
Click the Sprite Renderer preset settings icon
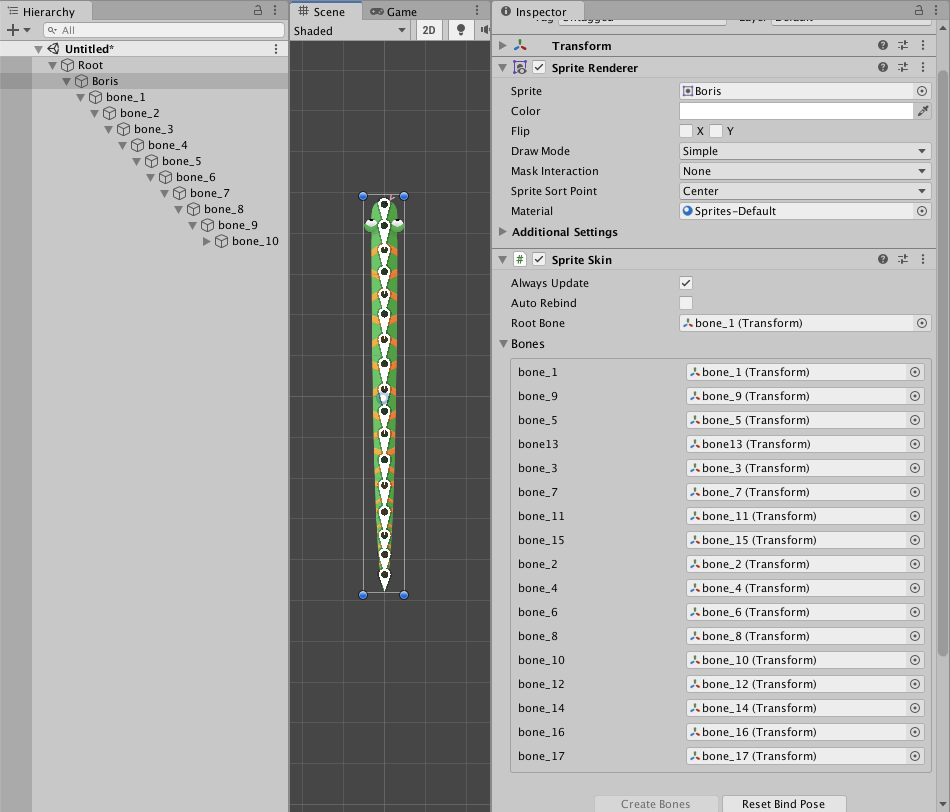[x=903, y=68]
